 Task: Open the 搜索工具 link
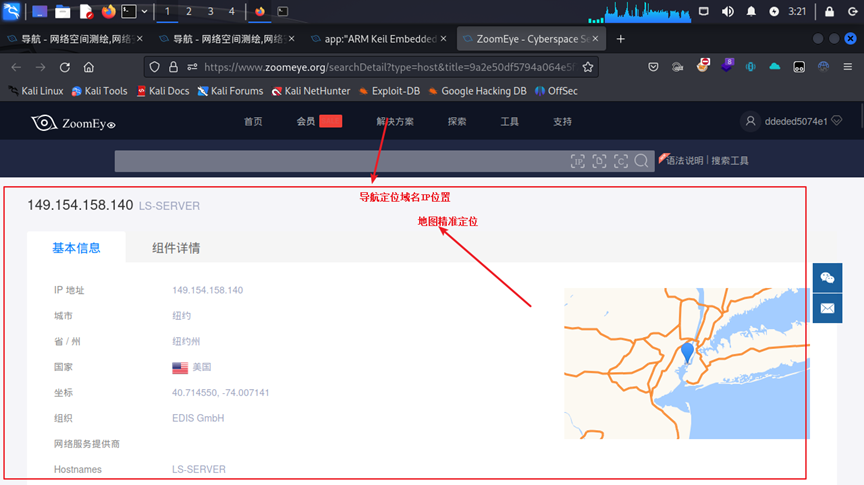[x=730, y=161]
